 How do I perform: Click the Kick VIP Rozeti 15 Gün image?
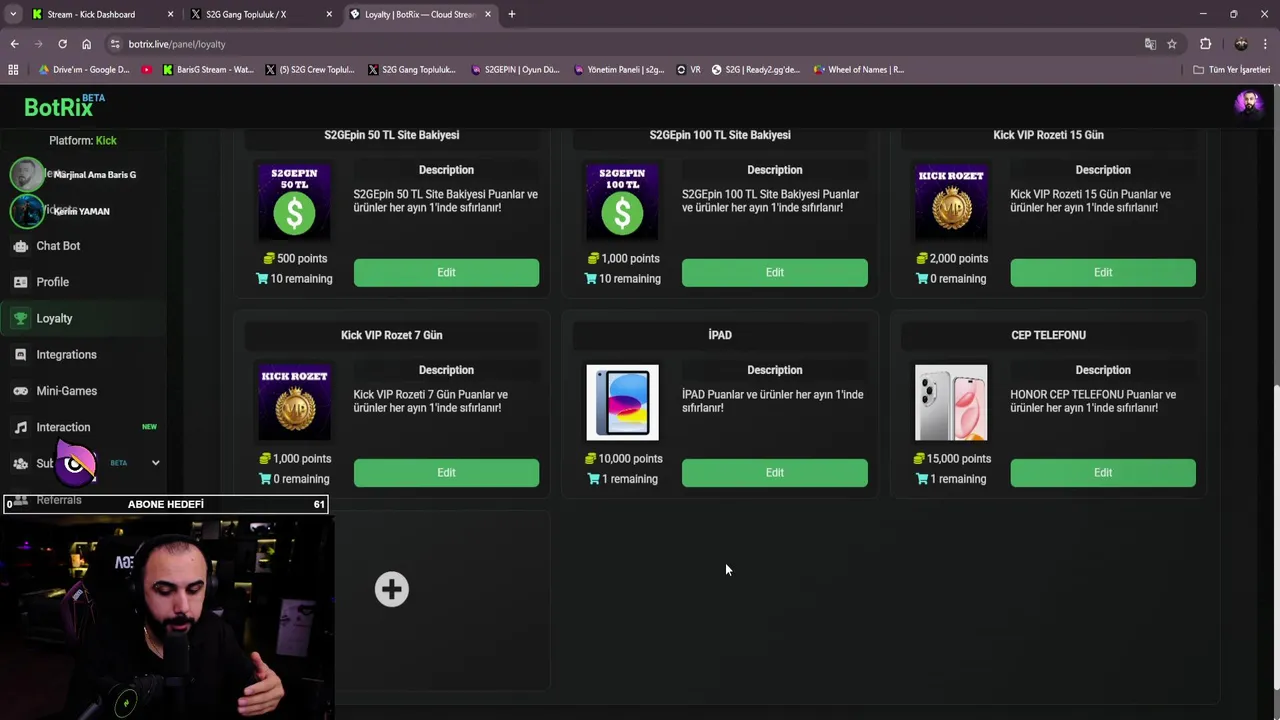951,202
